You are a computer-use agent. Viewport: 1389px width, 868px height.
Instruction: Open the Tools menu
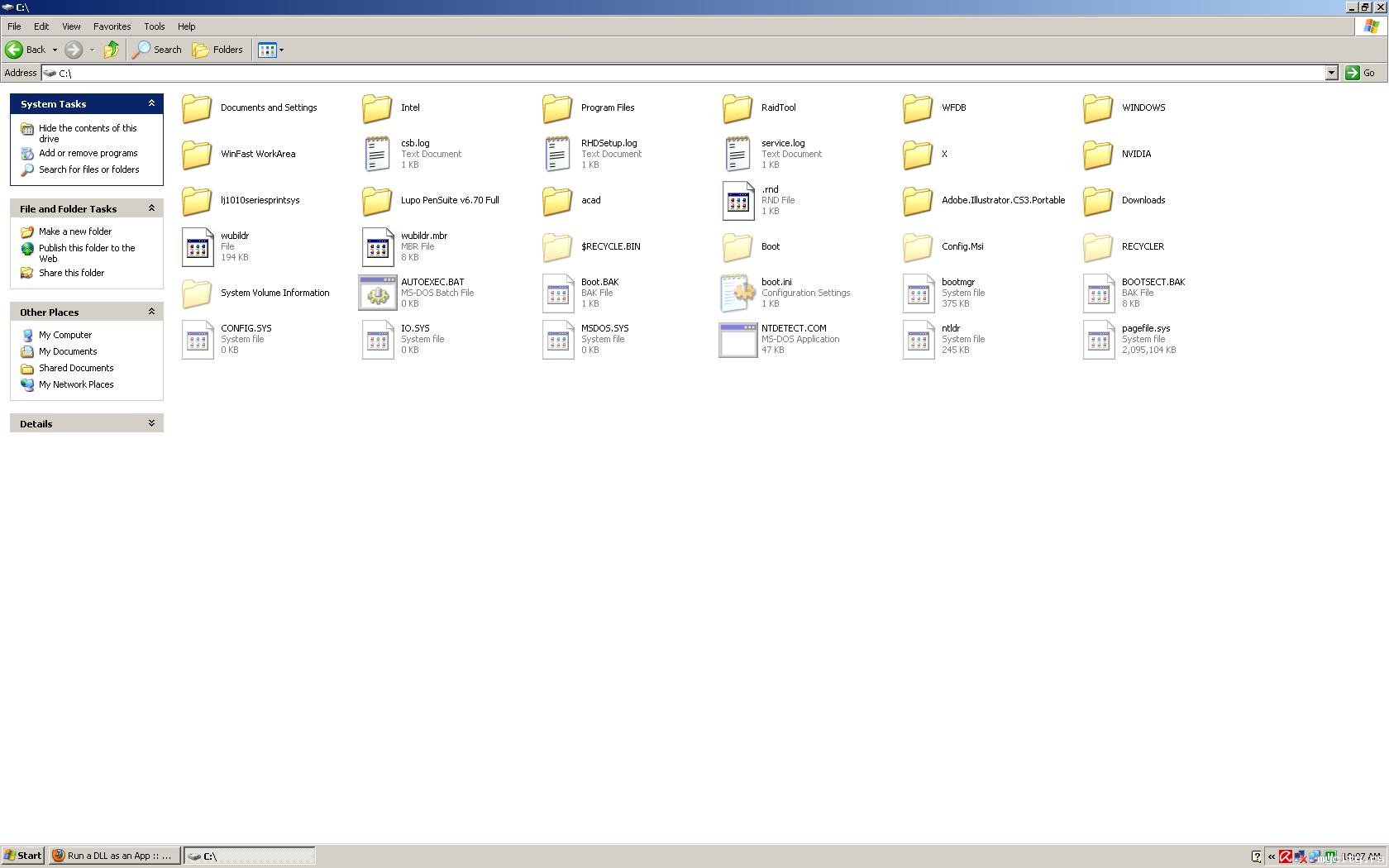click(155, 26)
